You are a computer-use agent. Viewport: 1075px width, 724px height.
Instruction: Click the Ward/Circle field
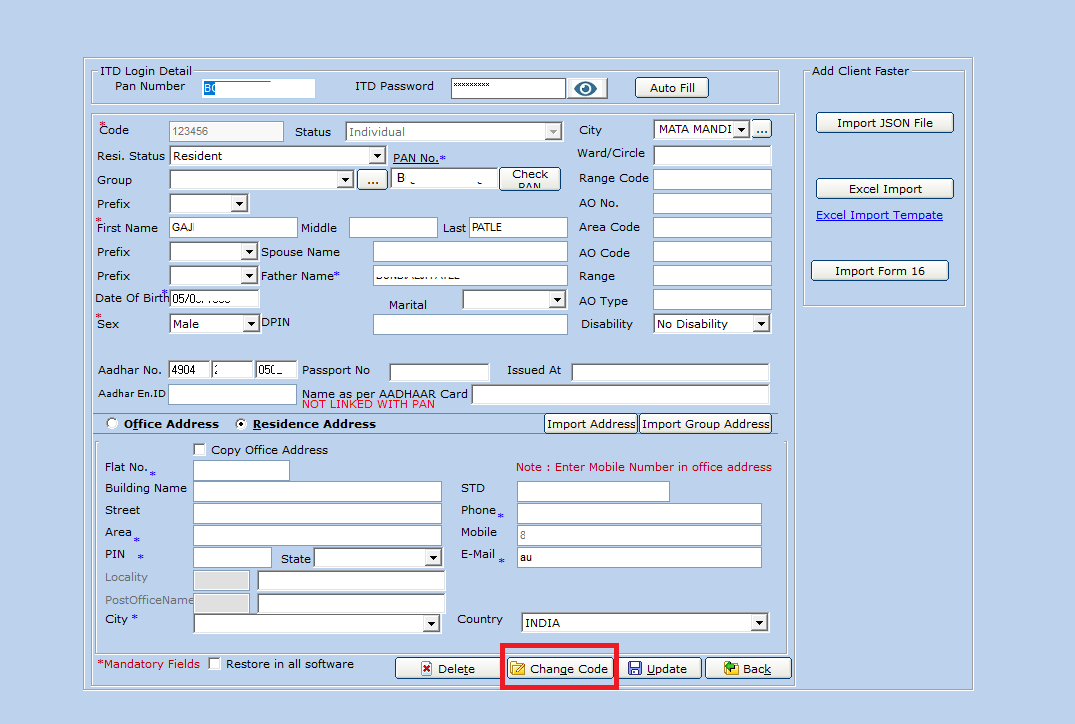(x=712, y=155)
